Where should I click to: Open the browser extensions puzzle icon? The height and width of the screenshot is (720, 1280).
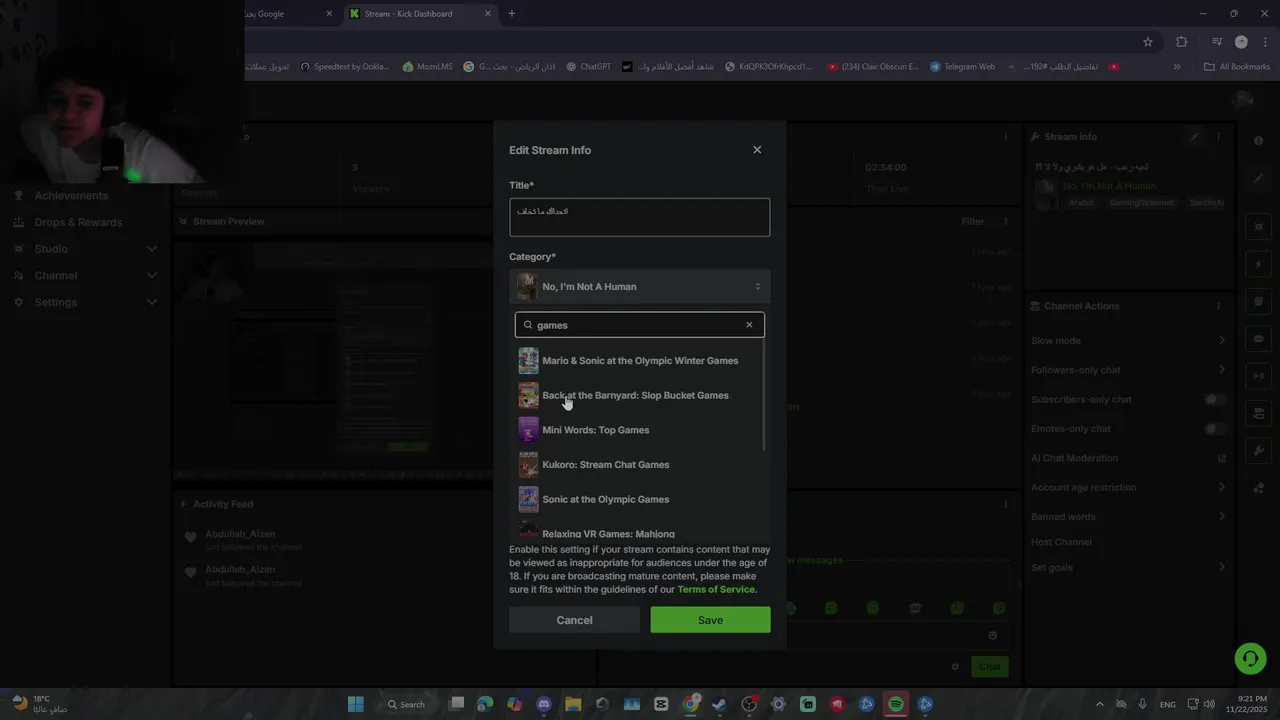pyautogui.click(x=1182, y=42)
